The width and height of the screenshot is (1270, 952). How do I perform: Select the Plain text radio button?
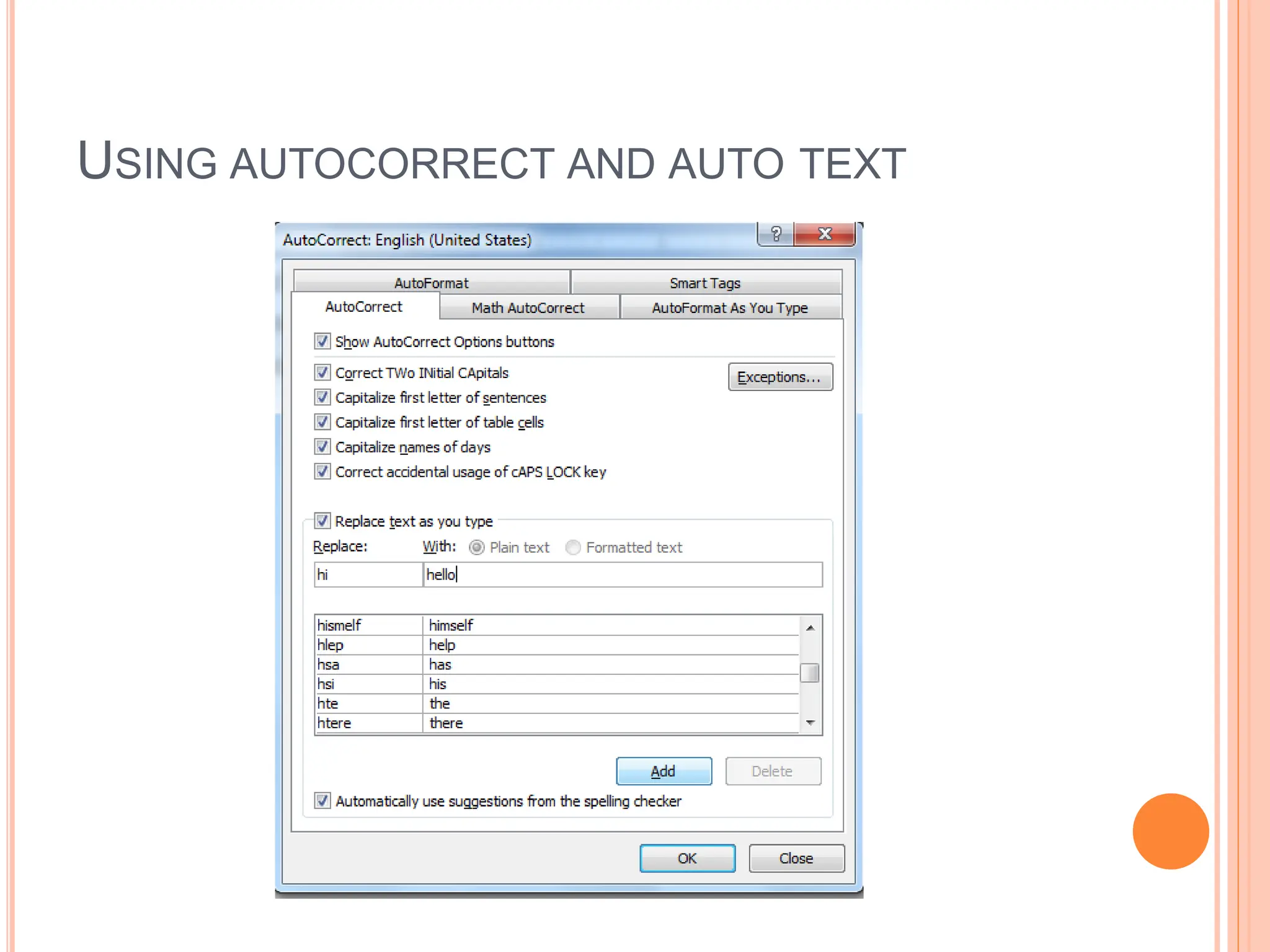pos(476,547)
